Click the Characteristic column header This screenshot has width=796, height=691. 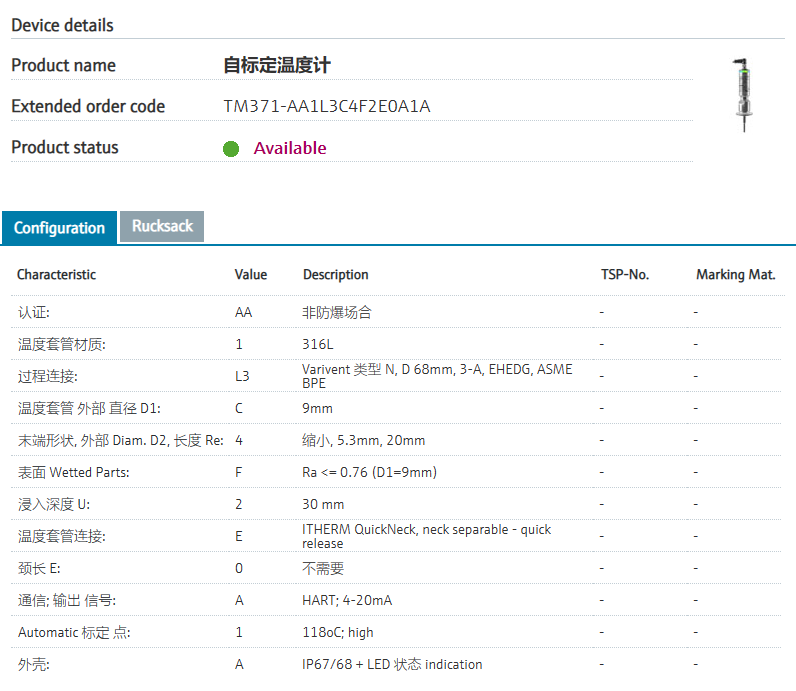click(57, 274)
